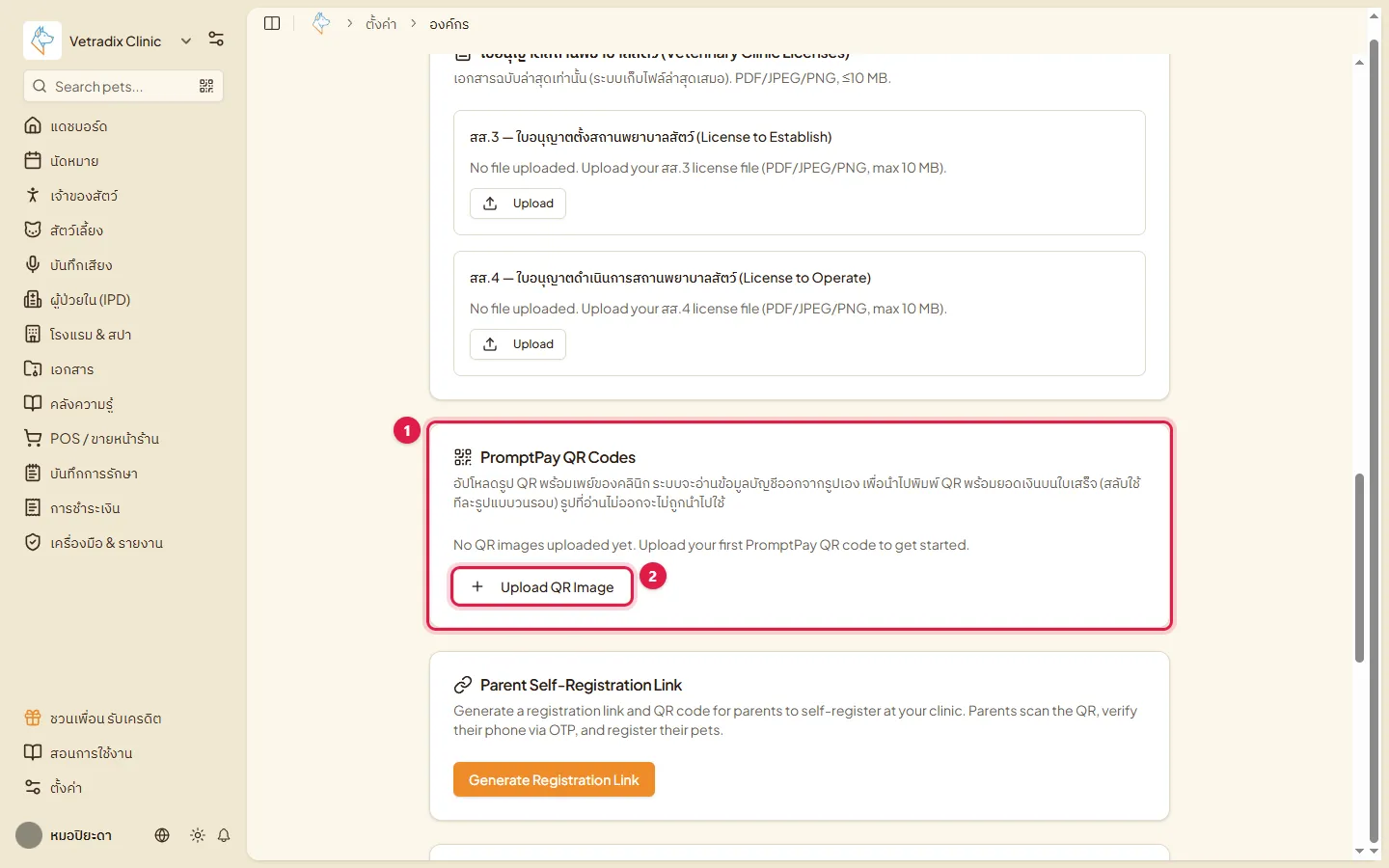Click the shield icon for เครื่องมือ & รายงาน
Viewport: 1389px width, 868px height.
tap(33, 542)
